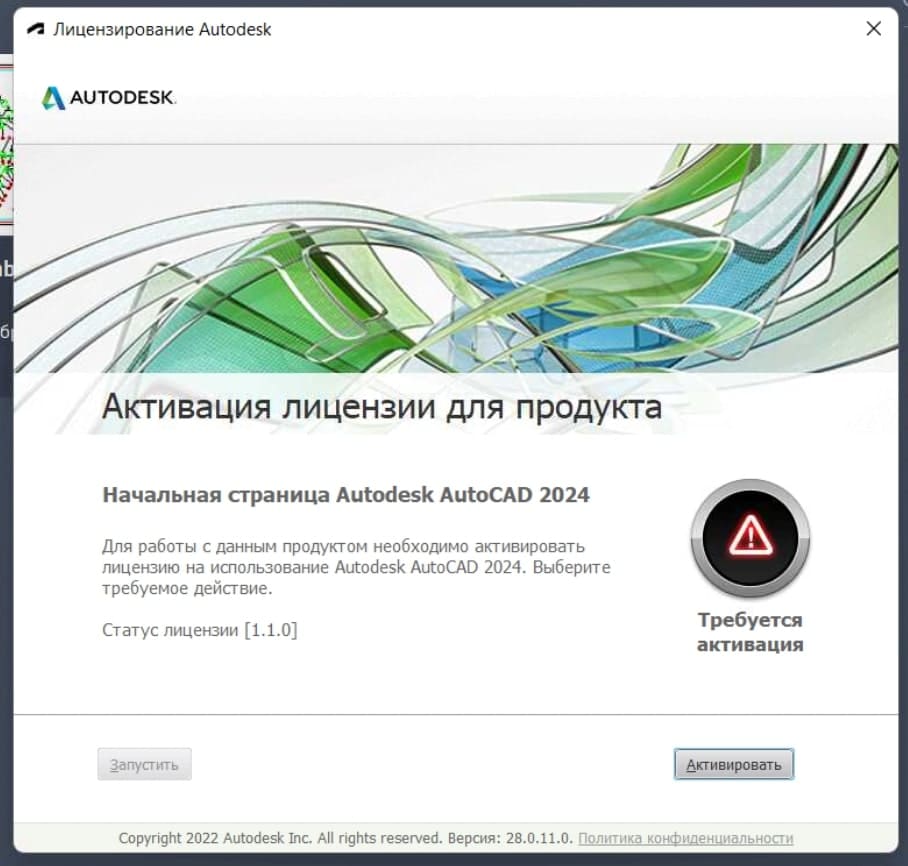The width and height of the screenshot is (908, 866).
Task: Click the small Autodesk icon in title bar
Action: pyautogui.click(x=36, y=29)
